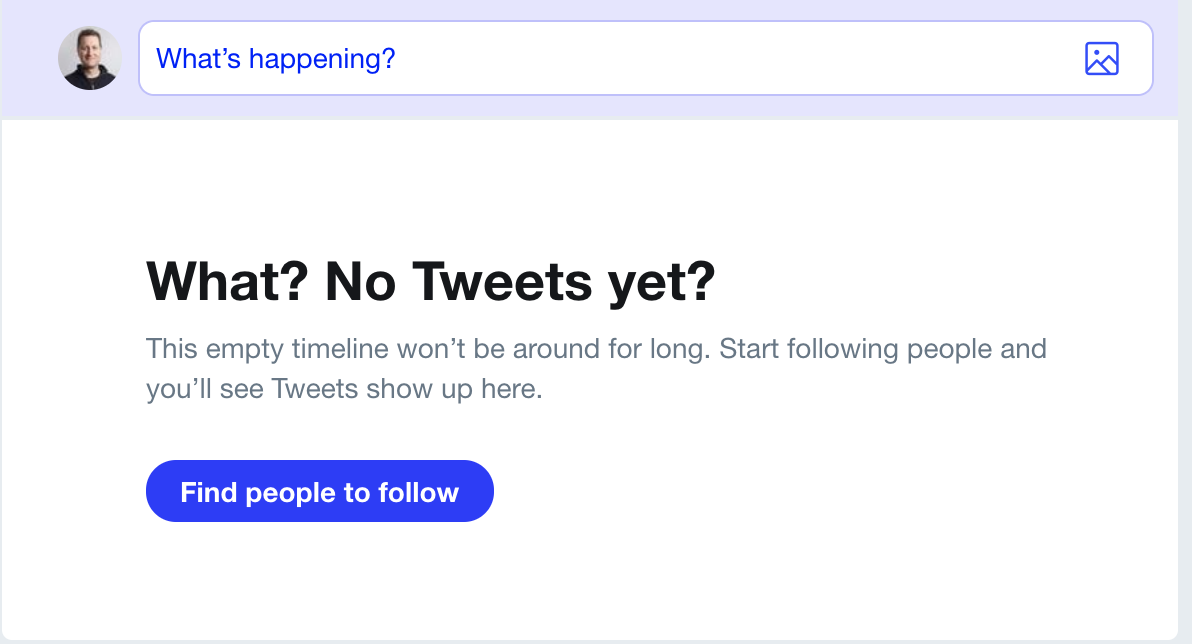This screenshot has width=1192, height=644.
Task: Click the word "Find" on blue button
Action: (x=208, y=492)
